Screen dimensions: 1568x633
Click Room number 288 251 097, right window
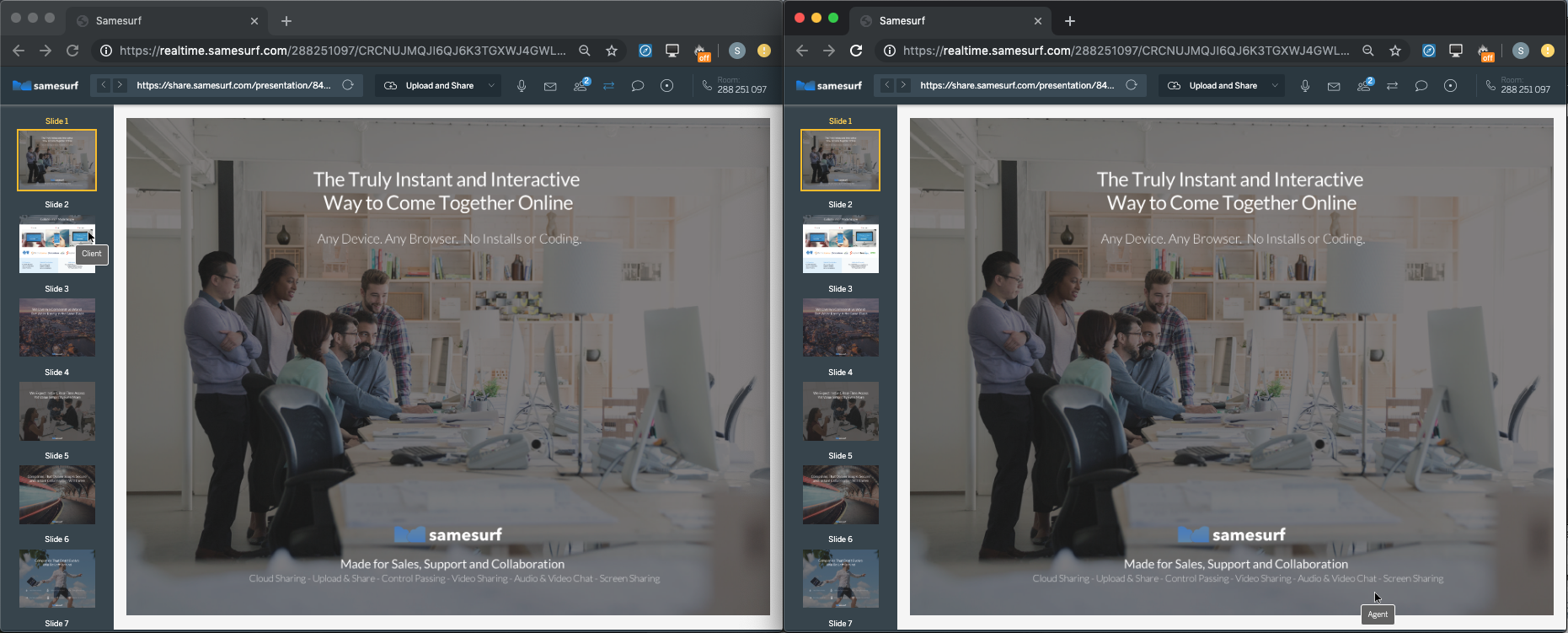1526,89
